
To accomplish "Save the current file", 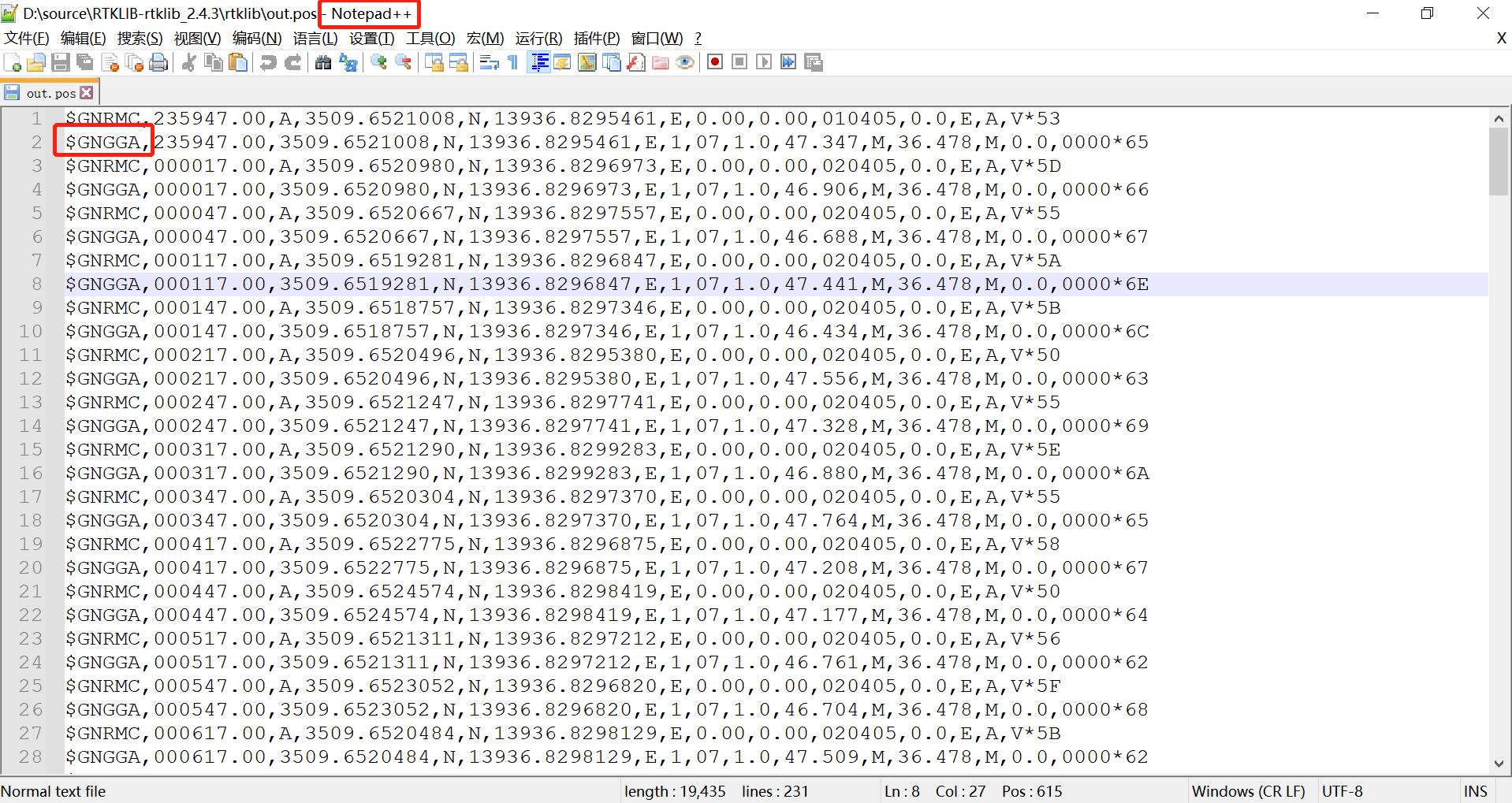I will pos(61,62).
